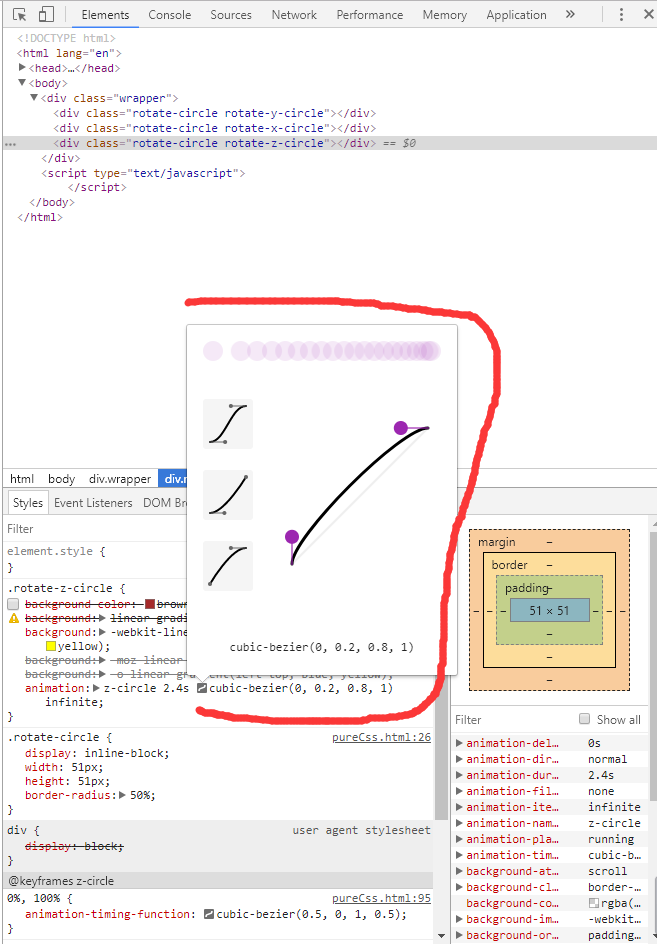Image resolution: width=657 pixels, height=944 pixels.
Task: Choose the ease-in-out curve preset thumbnail
Action: tap(228, 424)
